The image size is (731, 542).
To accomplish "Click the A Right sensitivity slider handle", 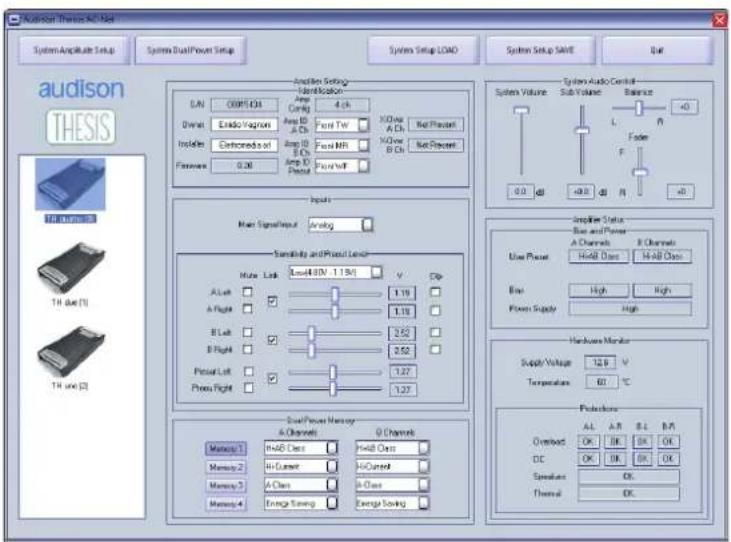I will point(335,311).
